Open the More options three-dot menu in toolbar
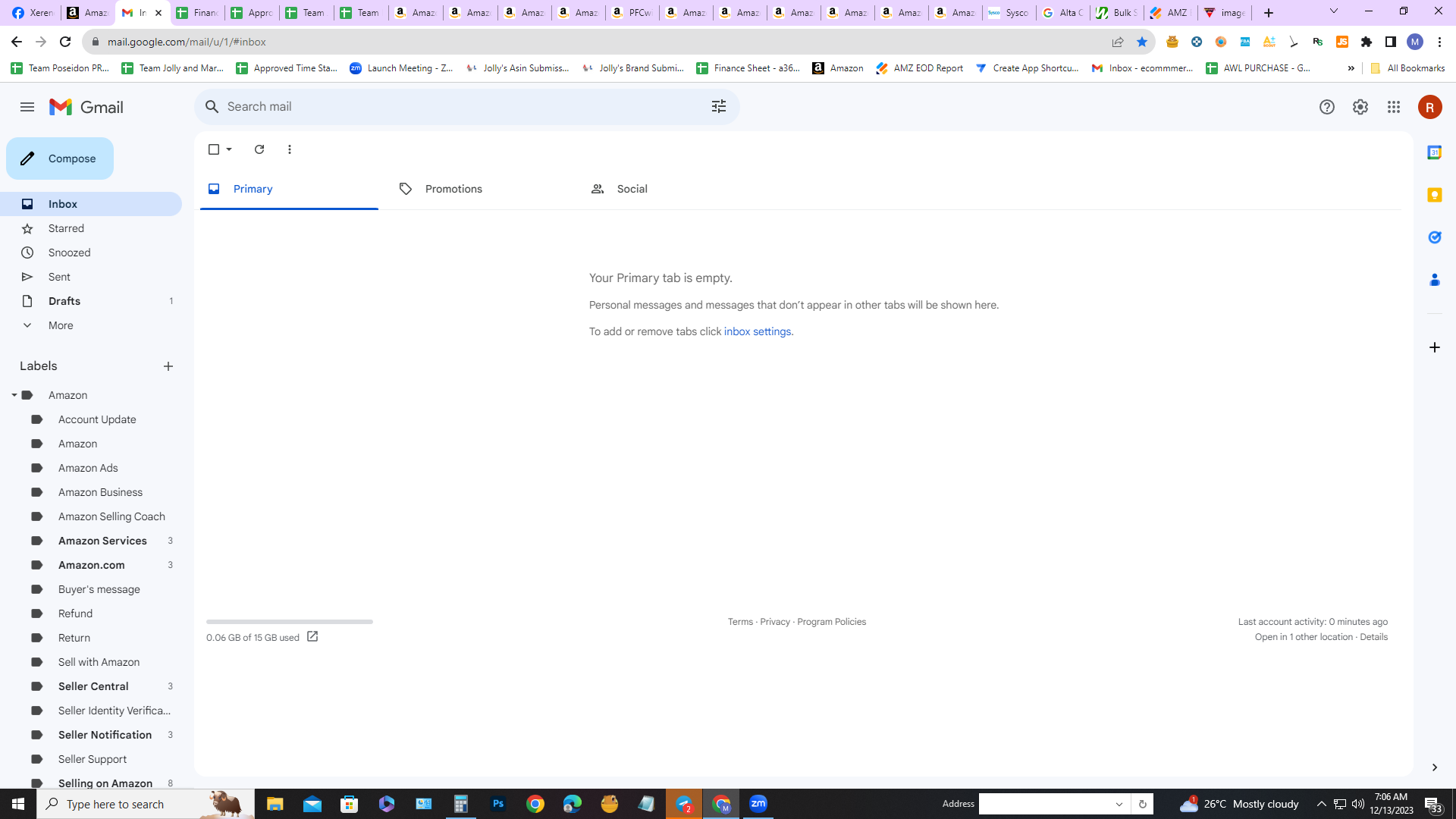 point(290,149)
